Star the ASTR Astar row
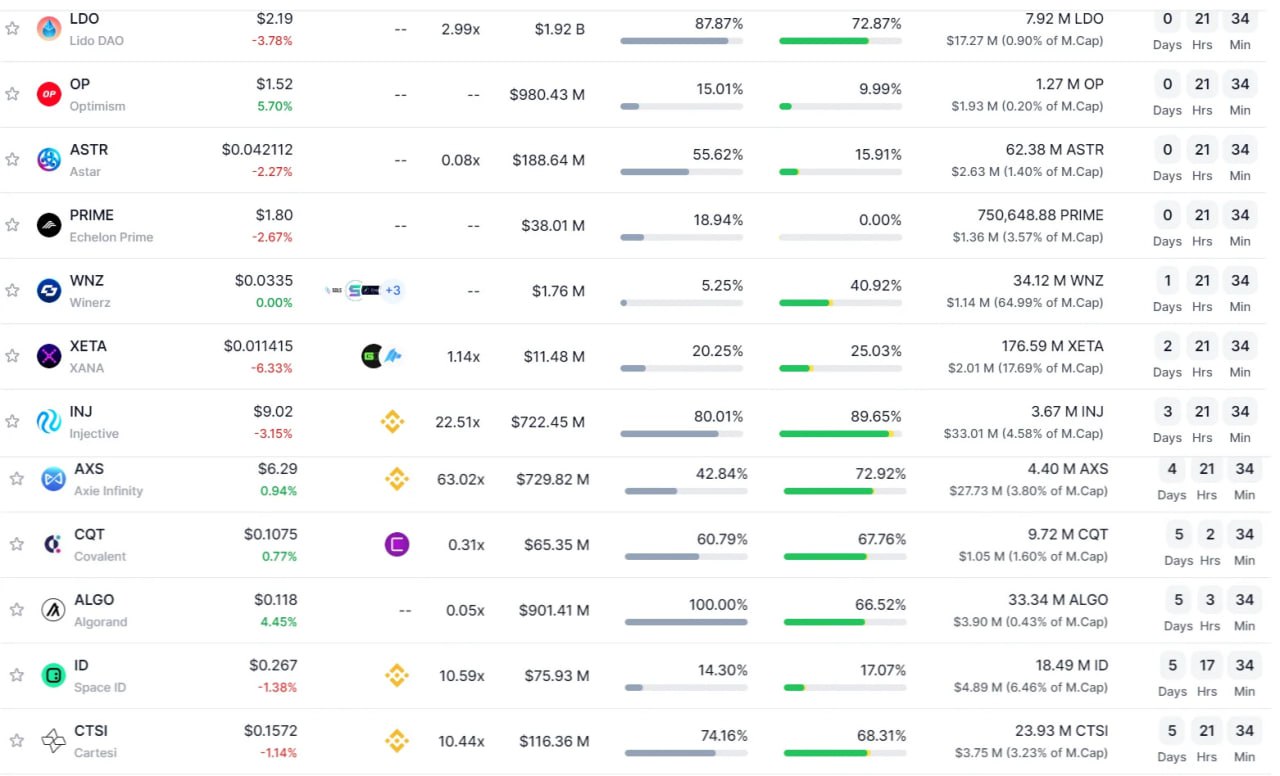This screenshot has width=1280, height=776. pos(12,159)
